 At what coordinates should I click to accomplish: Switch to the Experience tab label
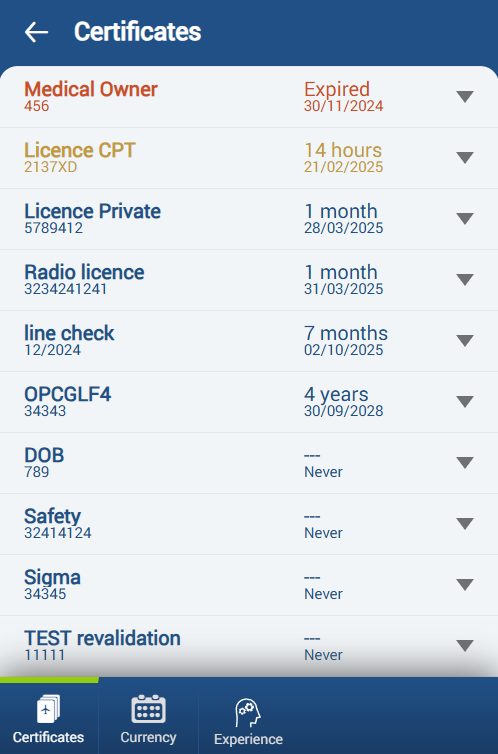249,739
